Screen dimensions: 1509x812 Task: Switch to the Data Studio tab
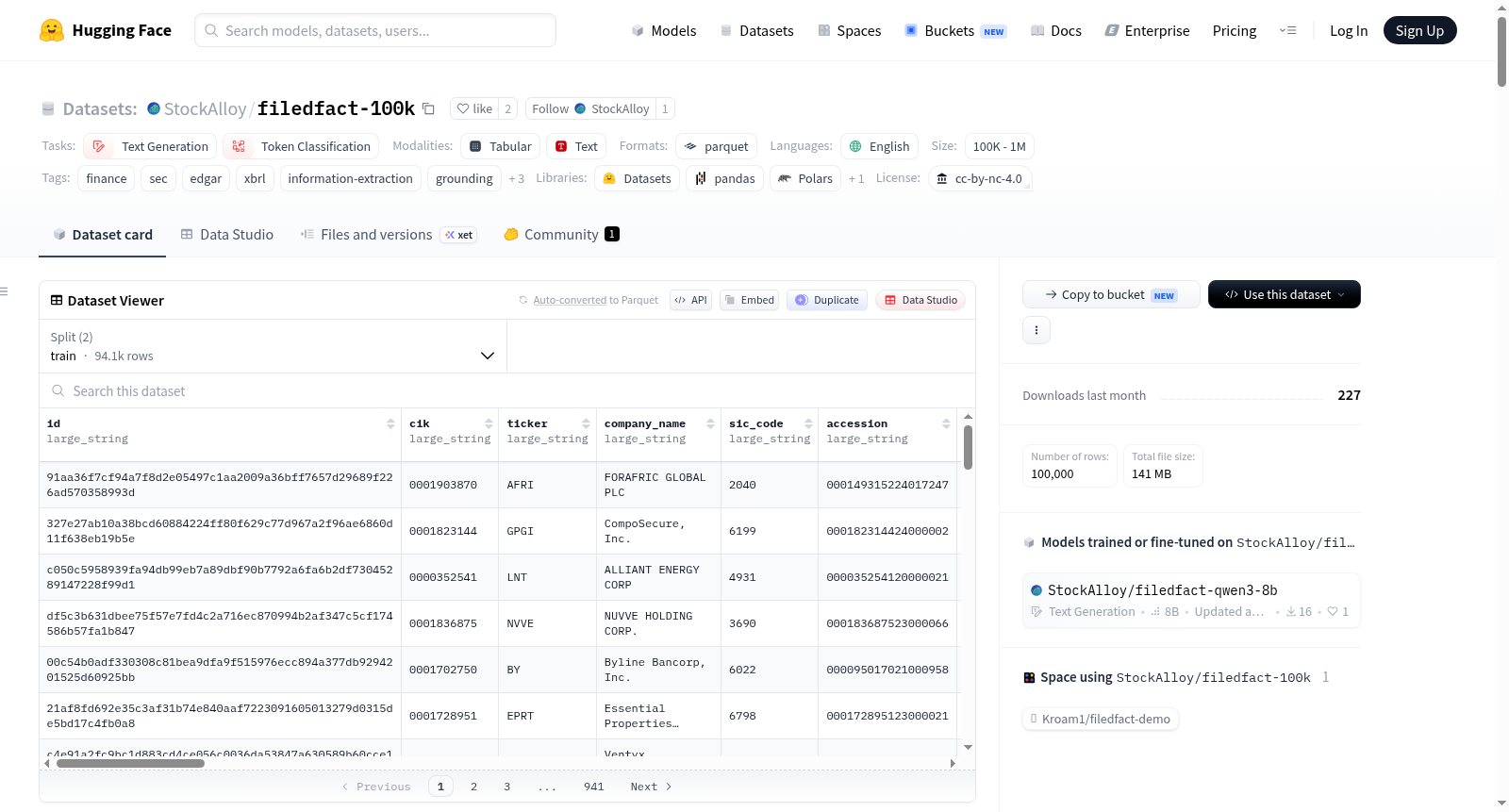pyautogui.click(x=227, y=235)
